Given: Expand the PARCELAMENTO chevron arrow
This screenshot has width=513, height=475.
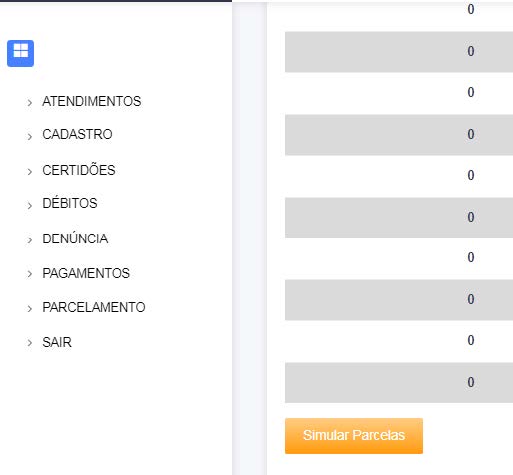Looking at the screenshot, I should (x=30, y=308).
